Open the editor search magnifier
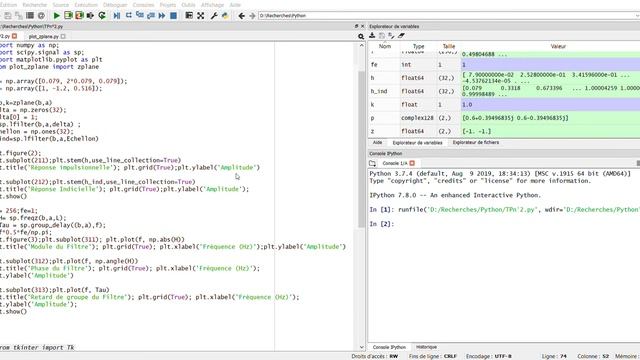Image resolution: width=640 pixels, height=360 pixels. [x=361, y=36]
